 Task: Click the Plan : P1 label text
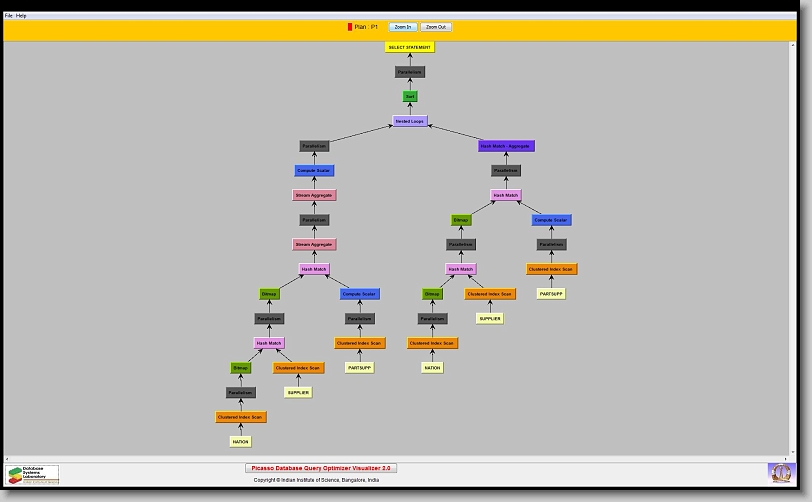[366, 27]
